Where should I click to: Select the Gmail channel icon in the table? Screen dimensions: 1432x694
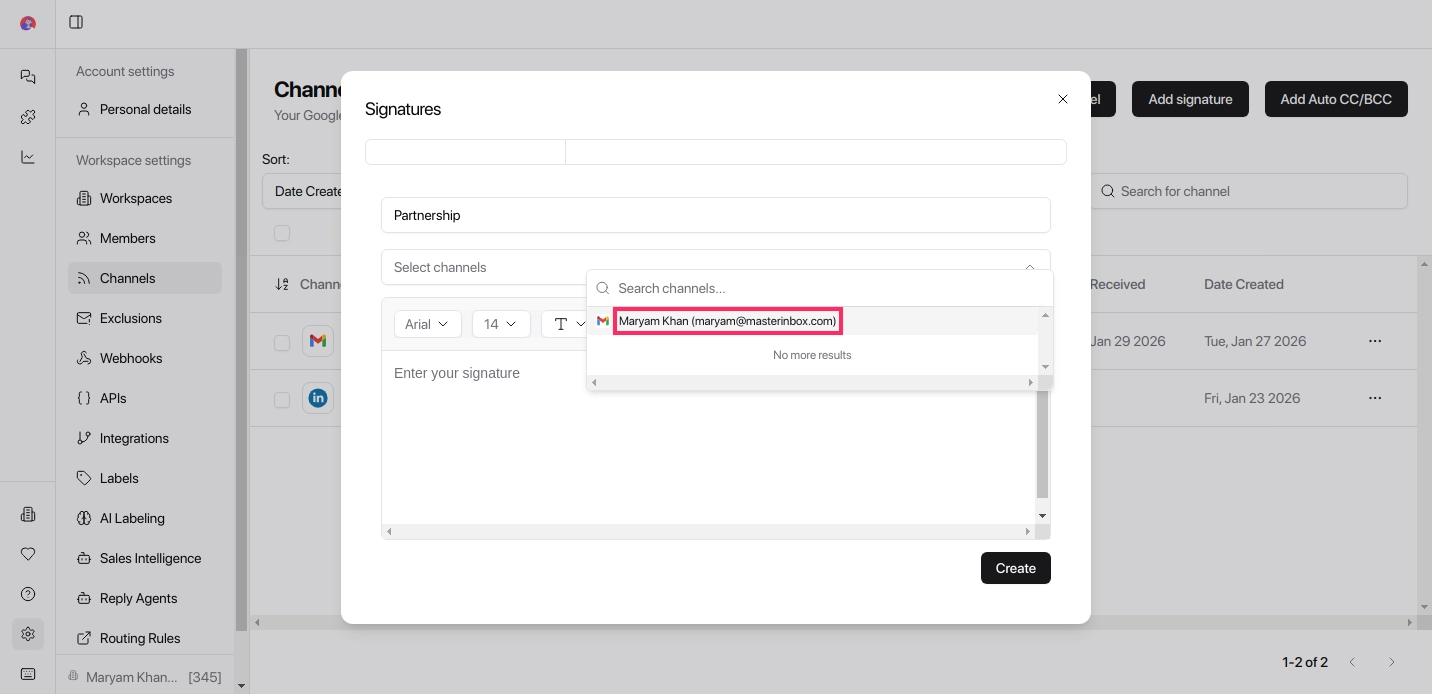pyautogui.click(x=317, y=341)
